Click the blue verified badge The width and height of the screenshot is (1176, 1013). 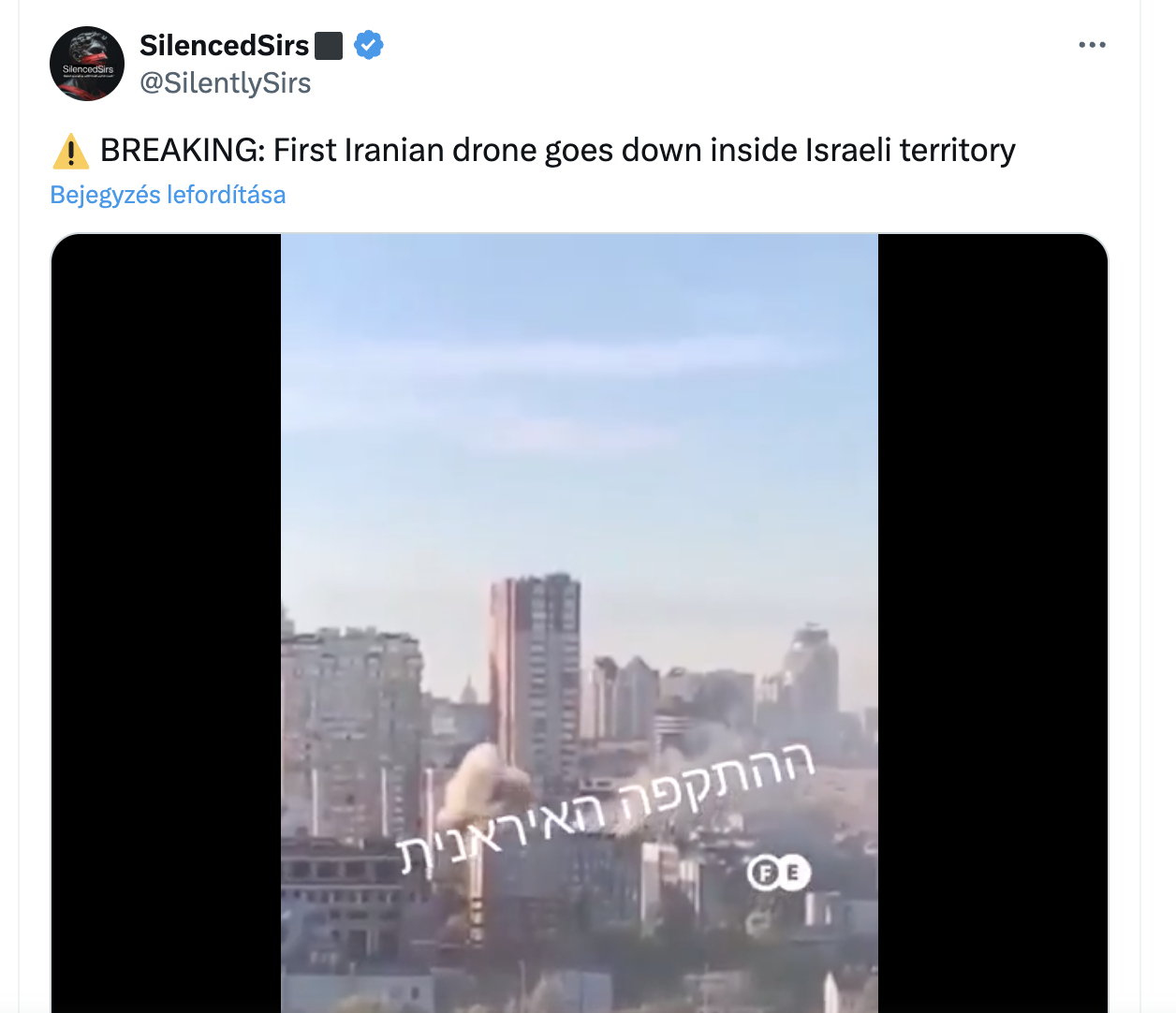click(368, 45)
